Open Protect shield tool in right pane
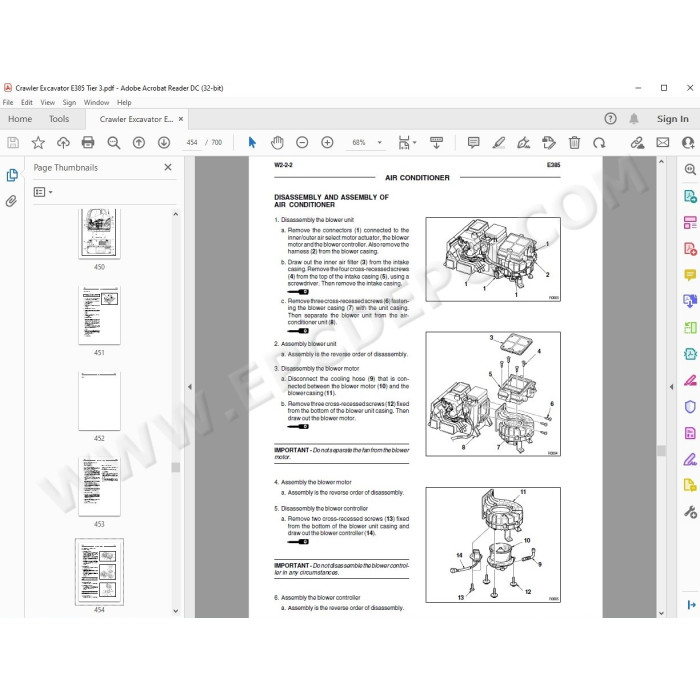Viewport: 700px width, 700px height. coord(690,407)
